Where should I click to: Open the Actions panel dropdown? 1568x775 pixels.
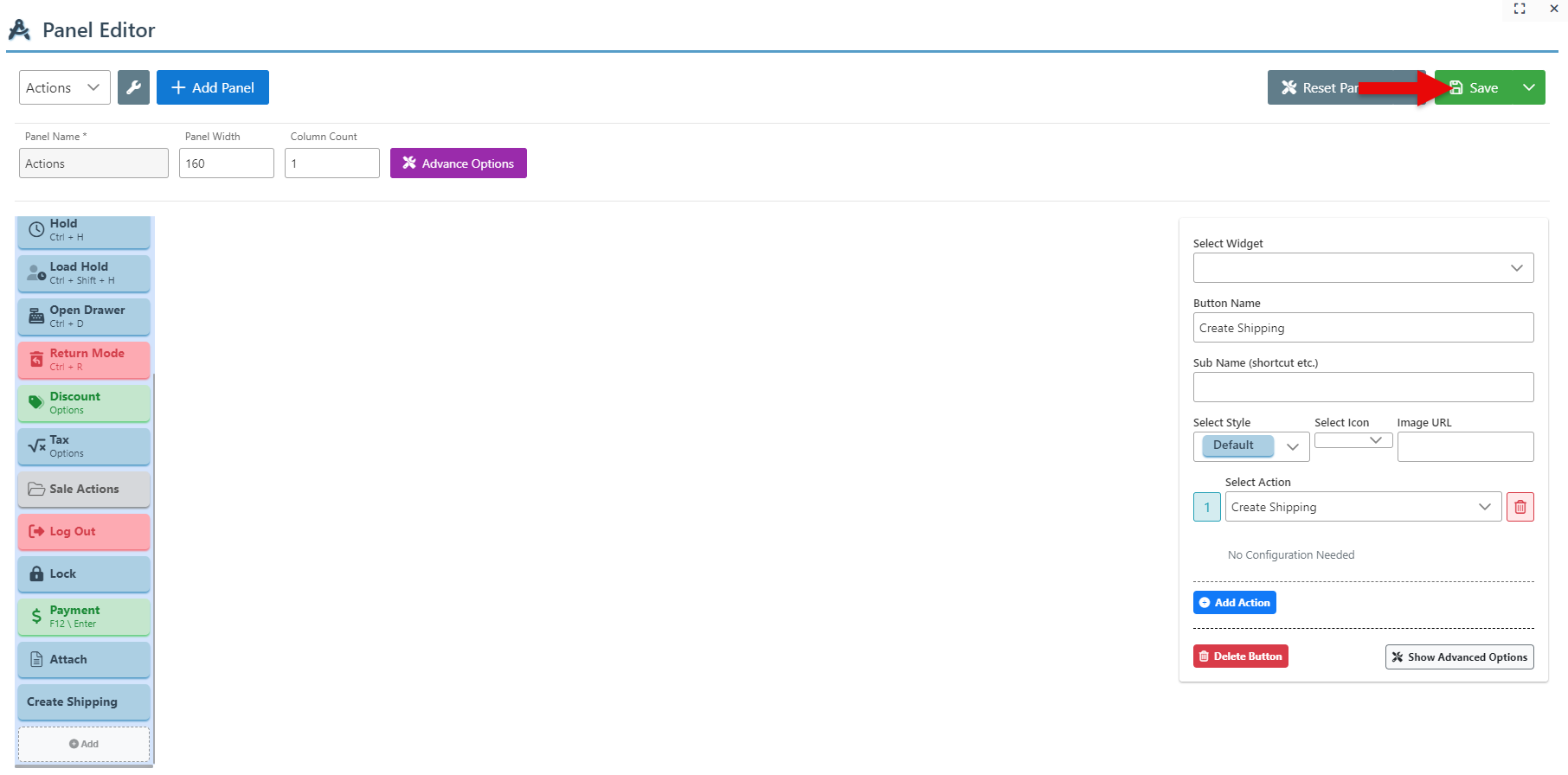(x=64, y=87)
